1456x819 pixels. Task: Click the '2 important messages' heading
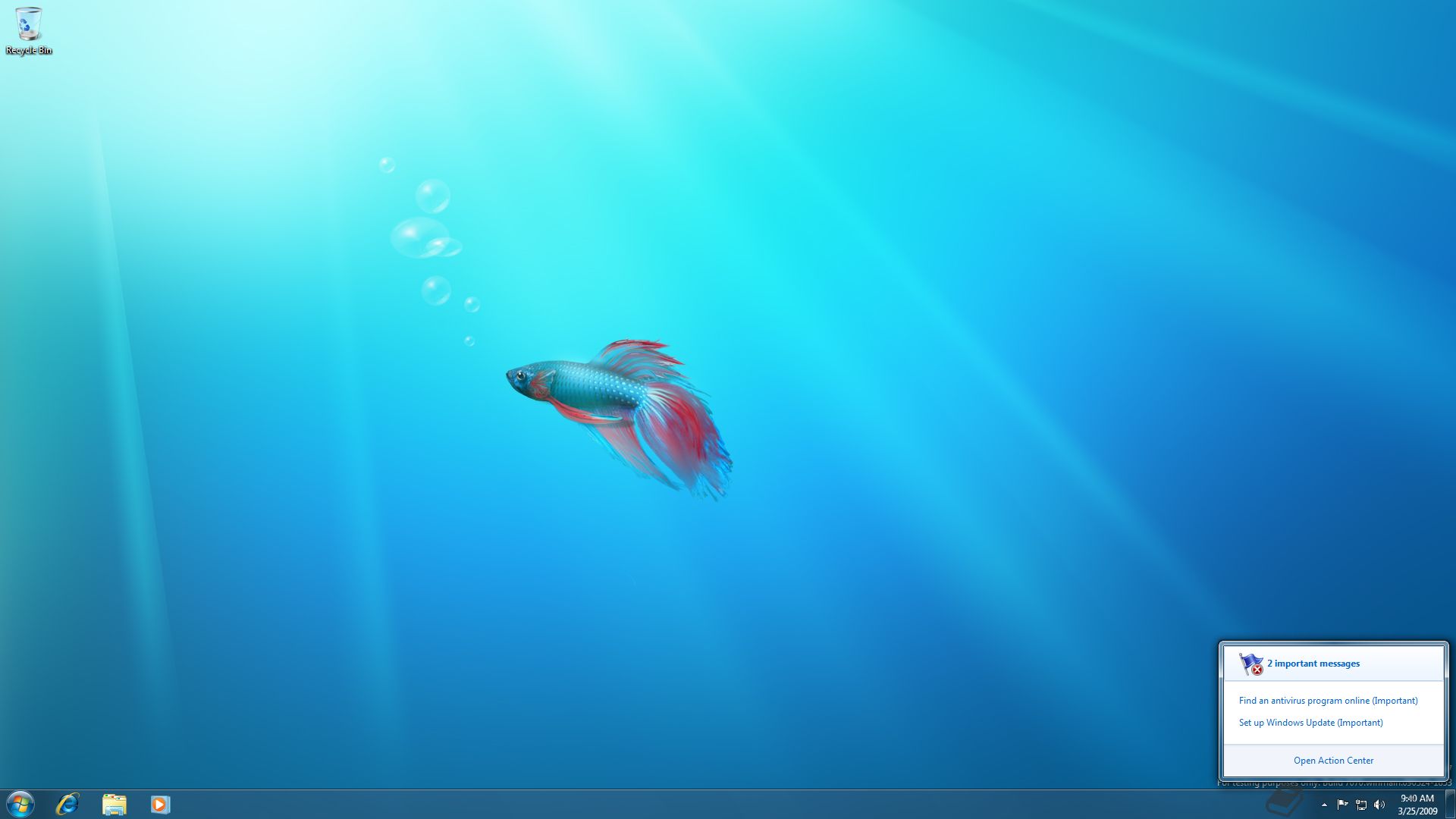click(x=1313, y=664)
